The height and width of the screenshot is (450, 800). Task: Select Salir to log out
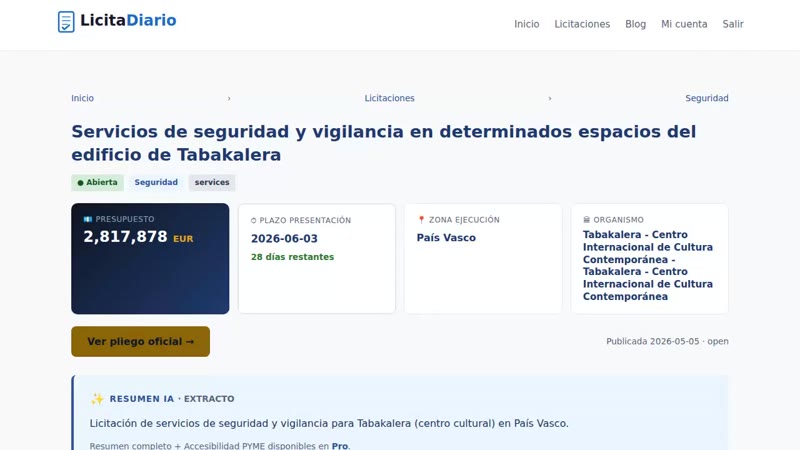(733, 24)
